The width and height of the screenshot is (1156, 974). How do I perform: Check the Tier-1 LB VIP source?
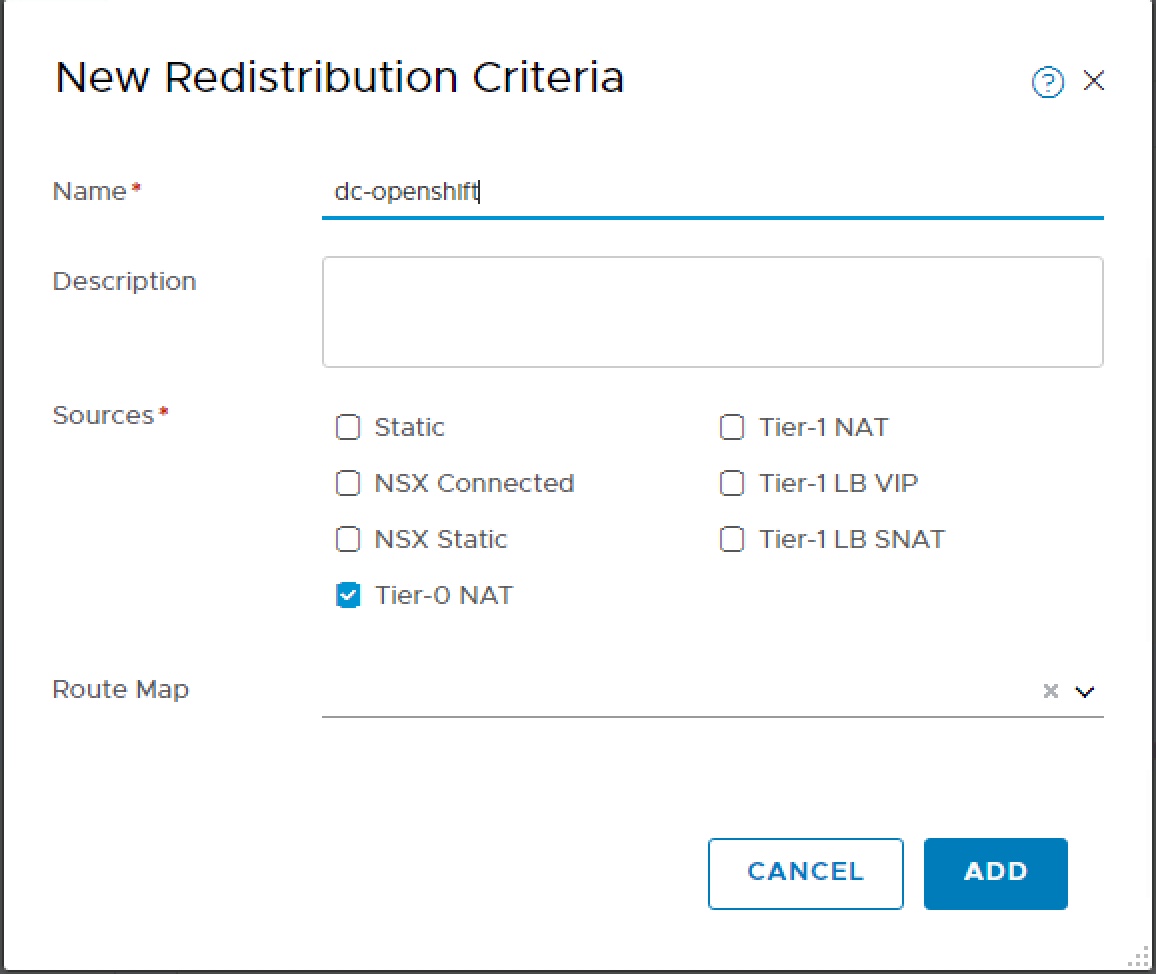pos(732,483)
